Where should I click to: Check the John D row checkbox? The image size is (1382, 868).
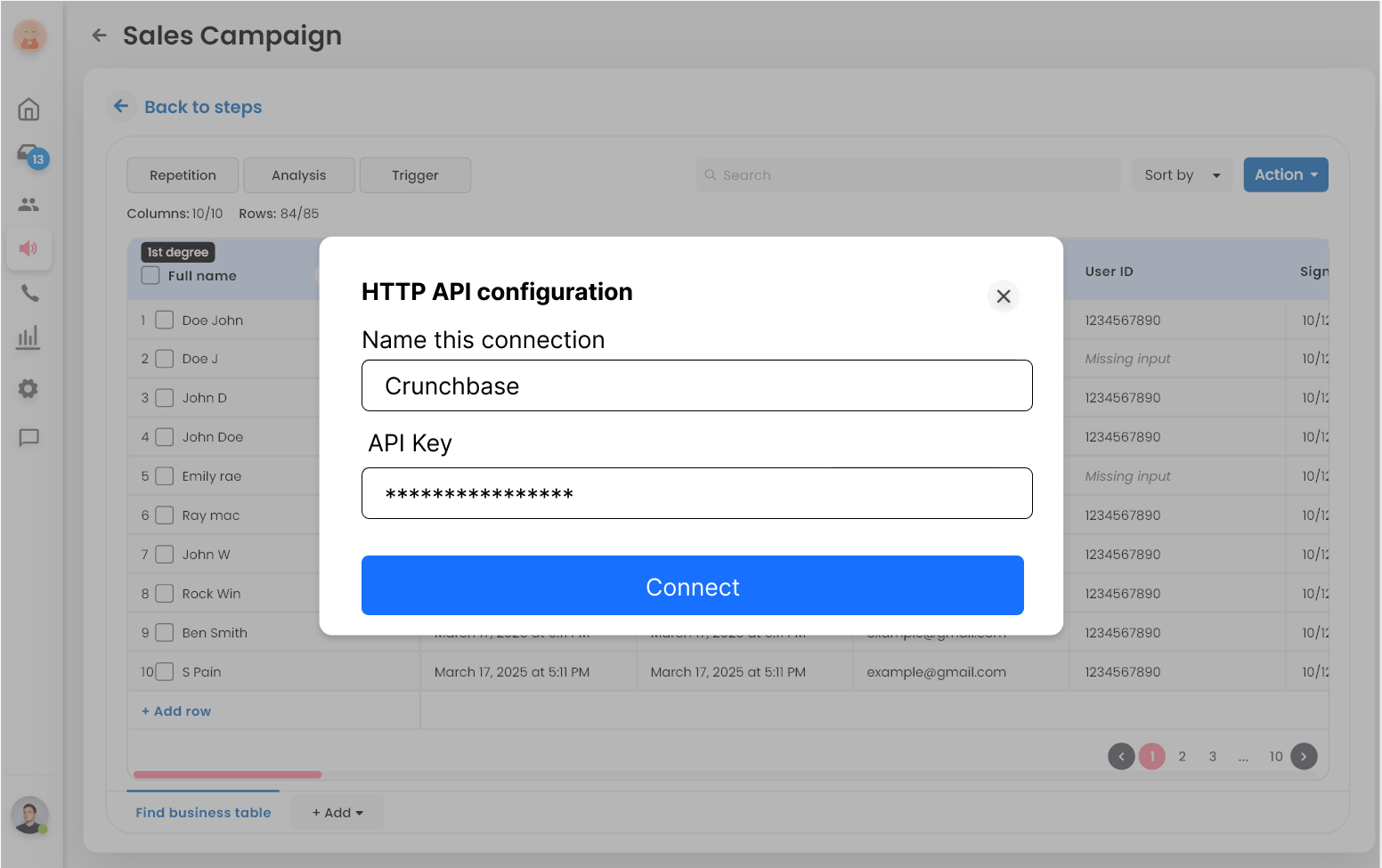pos(165,398)
